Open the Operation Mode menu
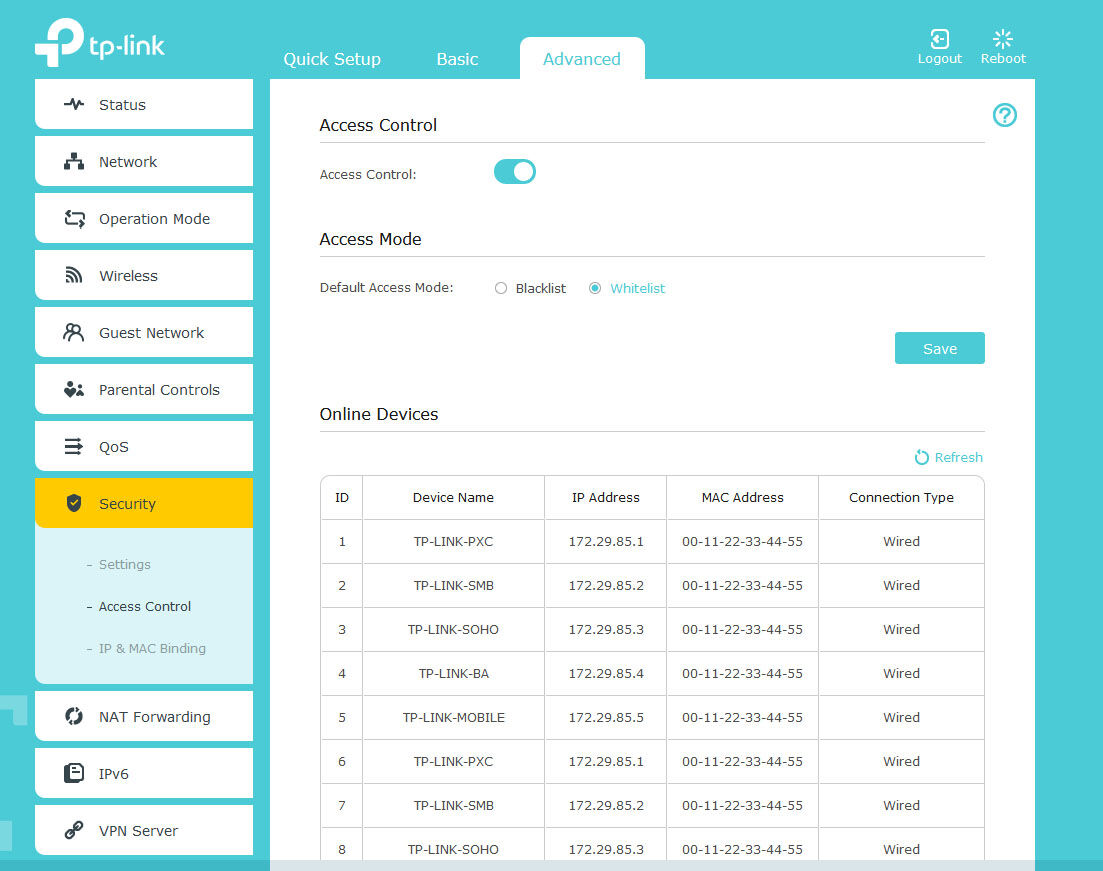This screenshot has height=871, width=1103. [144, 218]
